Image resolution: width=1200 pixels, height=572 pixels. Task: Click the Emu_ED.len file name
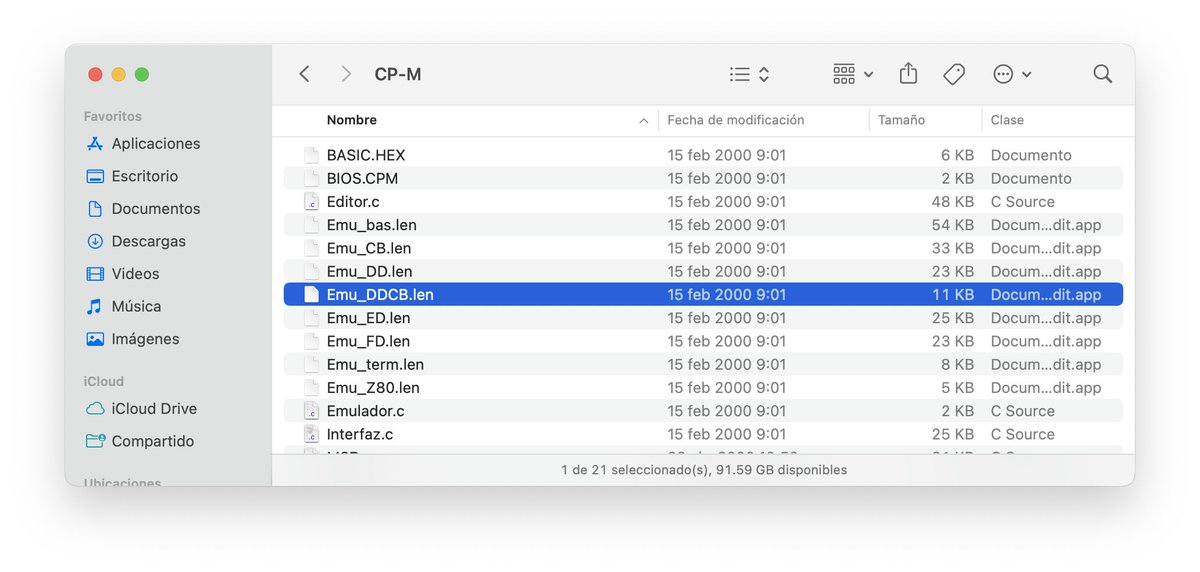tap(369, 318)
